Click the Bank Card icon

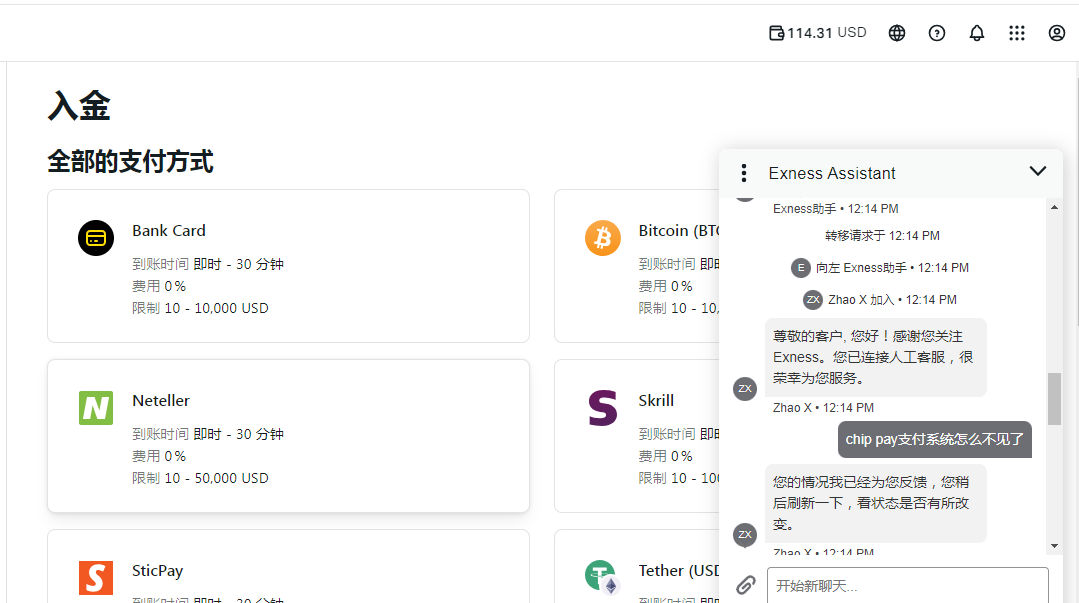(96, 238)
